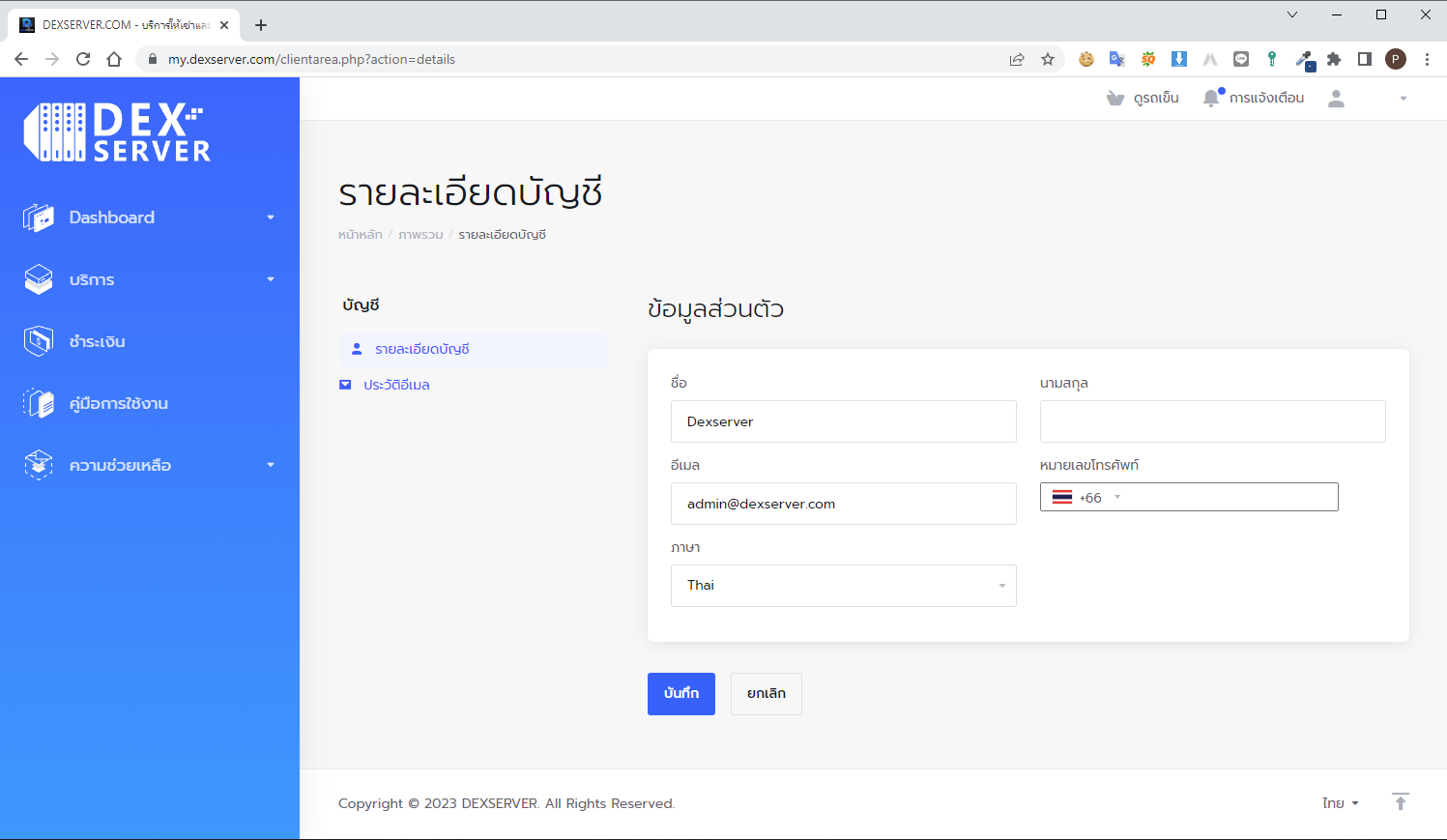Click the บริการ services icon
The width and height of the screenshot is (1447, 840).
click(x=39, y=279)
